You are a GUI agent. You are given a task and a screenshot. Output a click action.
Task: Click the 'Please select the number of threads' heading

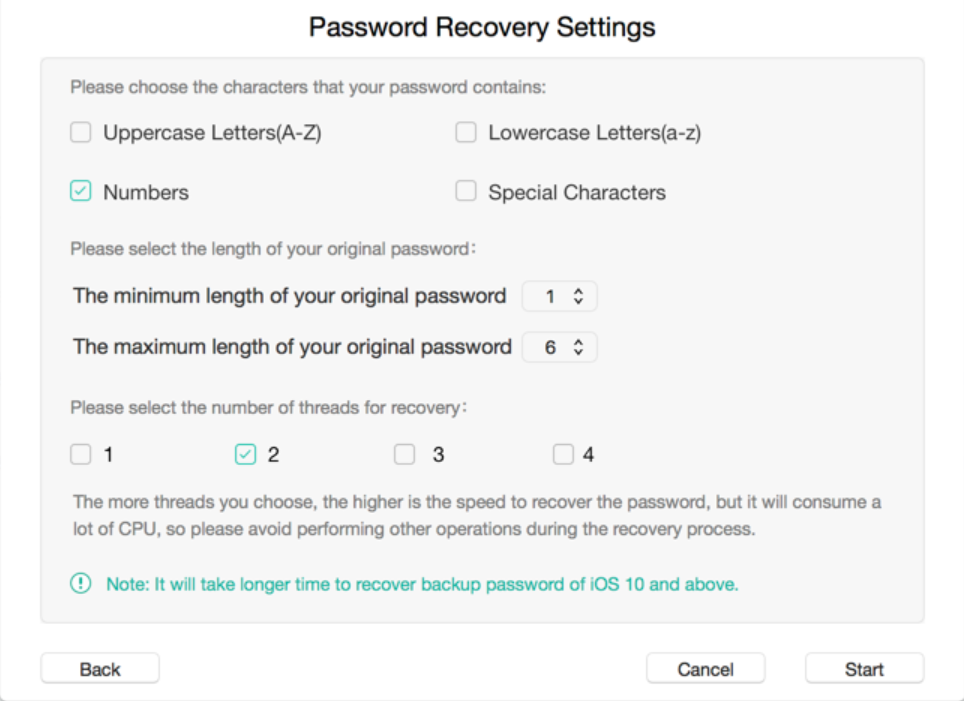(270, 407)
